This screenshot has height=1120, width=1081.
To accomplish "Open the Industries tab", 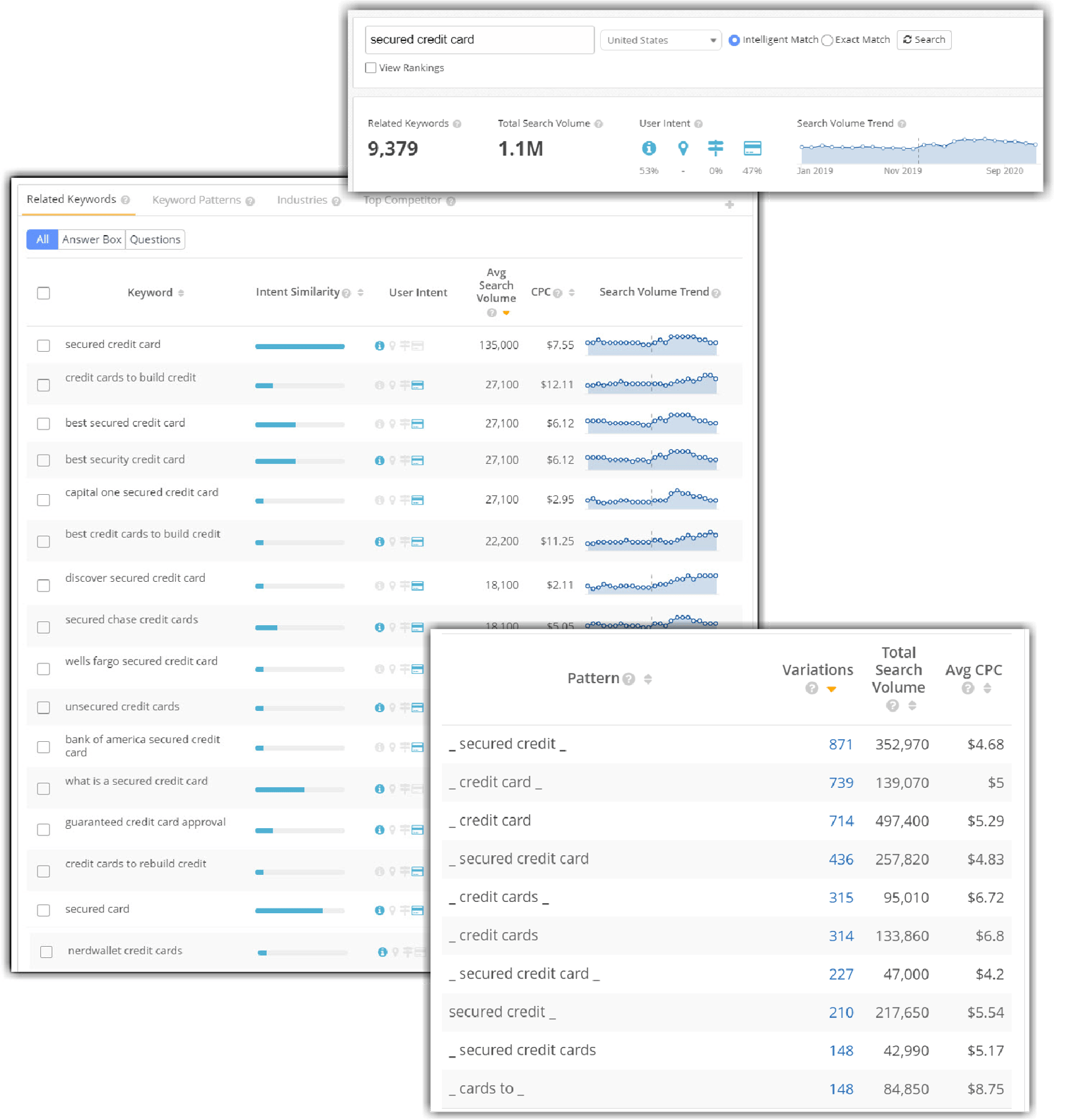I will coord(302,200).
